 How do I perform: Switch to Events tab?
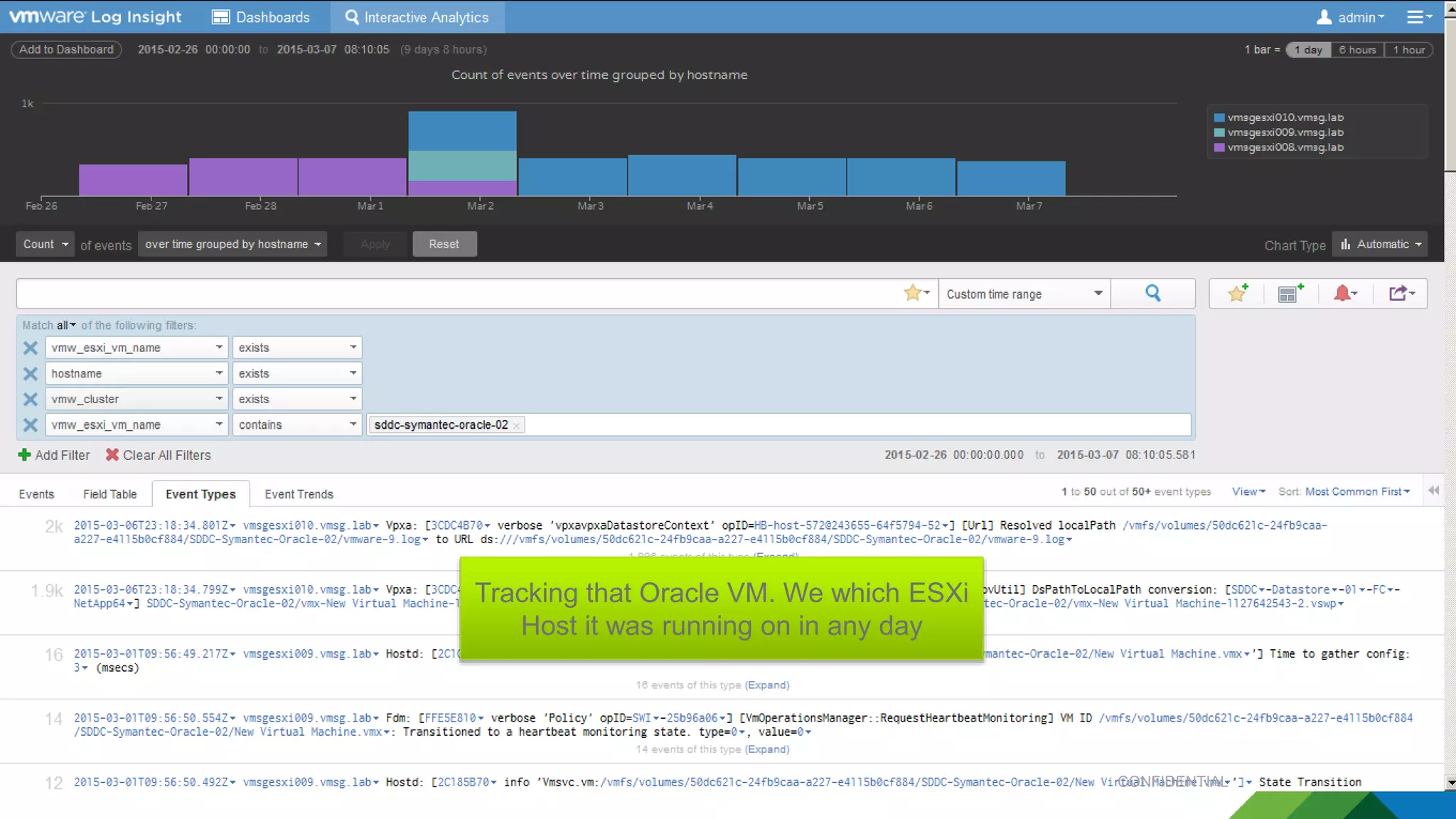point(36,494)
